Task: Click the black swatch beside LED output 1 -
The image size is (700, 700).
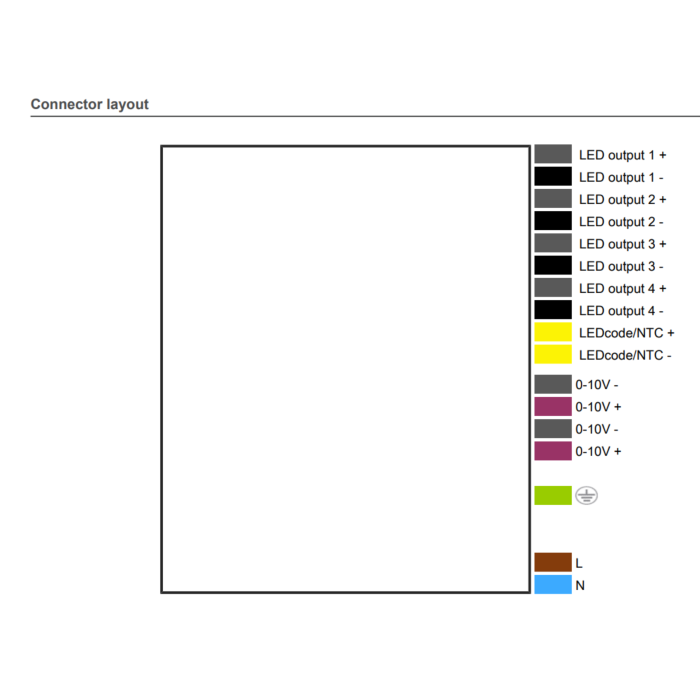Action: coord(553,176)
